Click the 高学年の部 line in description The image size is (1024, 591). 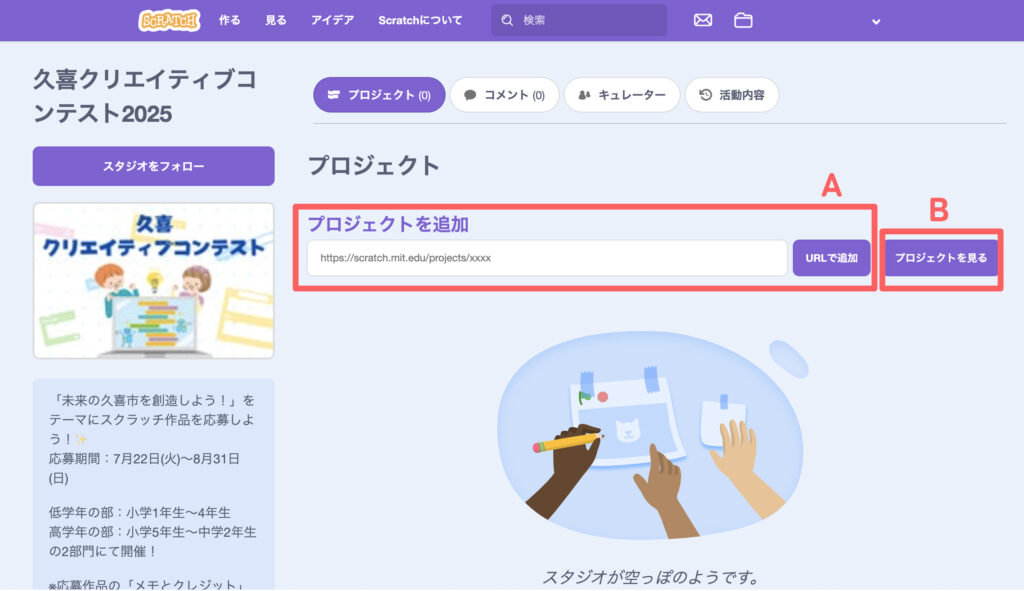pos(153,541)
